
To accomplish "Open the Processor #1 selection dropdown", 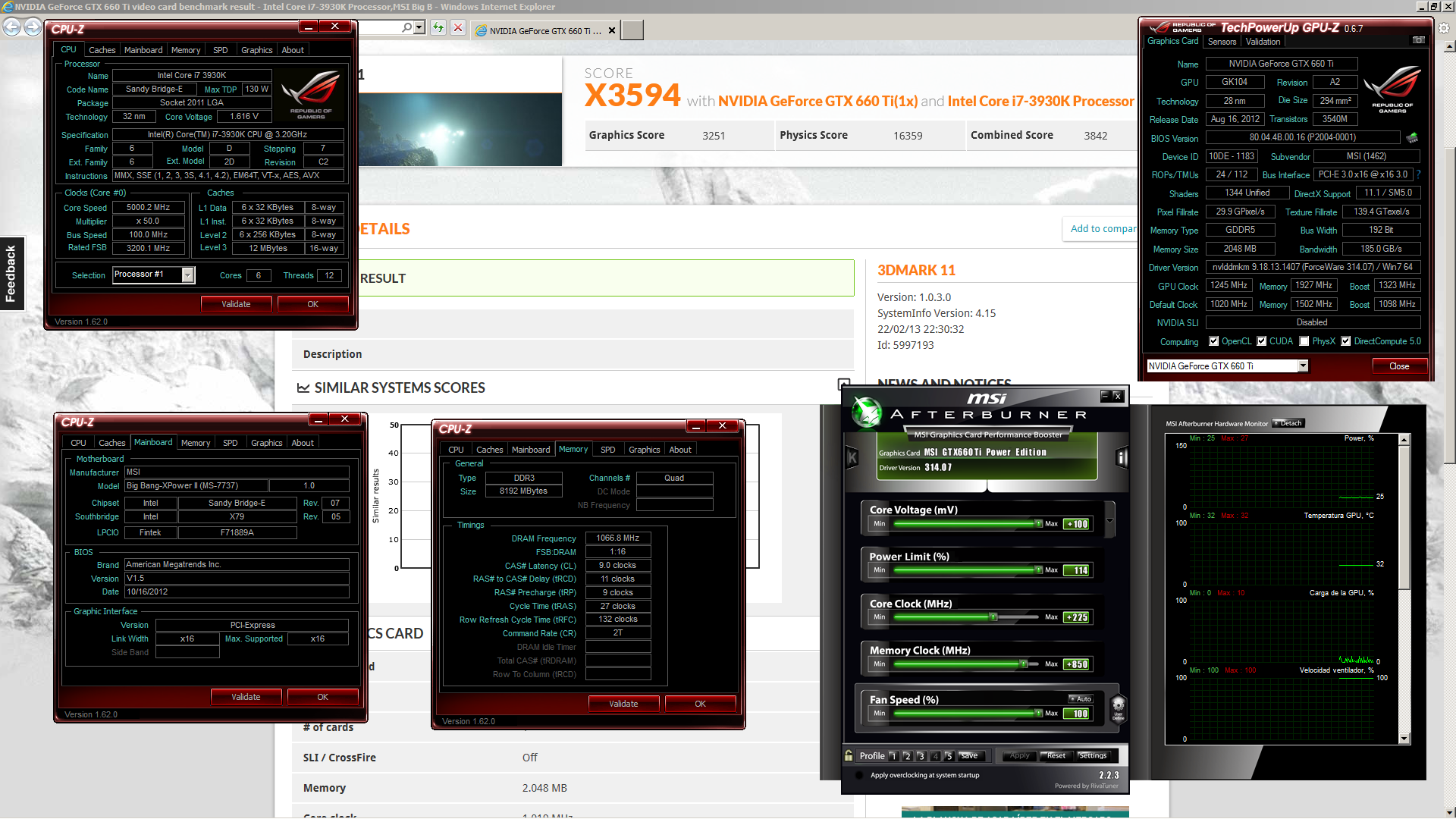I will (x=187, y=275).
